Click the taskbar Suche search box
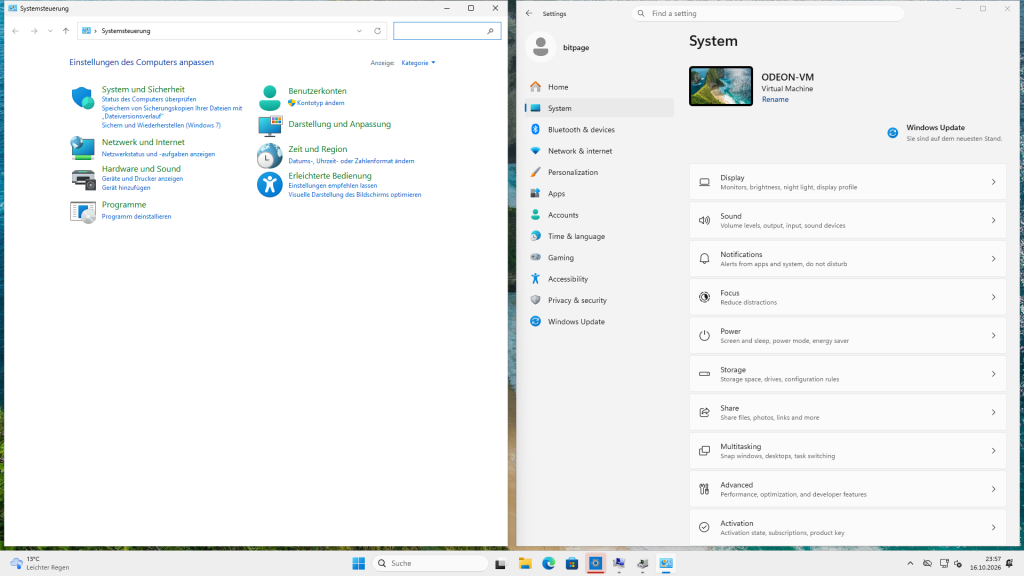Viewport: 1024px width, 576px height. 430,564
